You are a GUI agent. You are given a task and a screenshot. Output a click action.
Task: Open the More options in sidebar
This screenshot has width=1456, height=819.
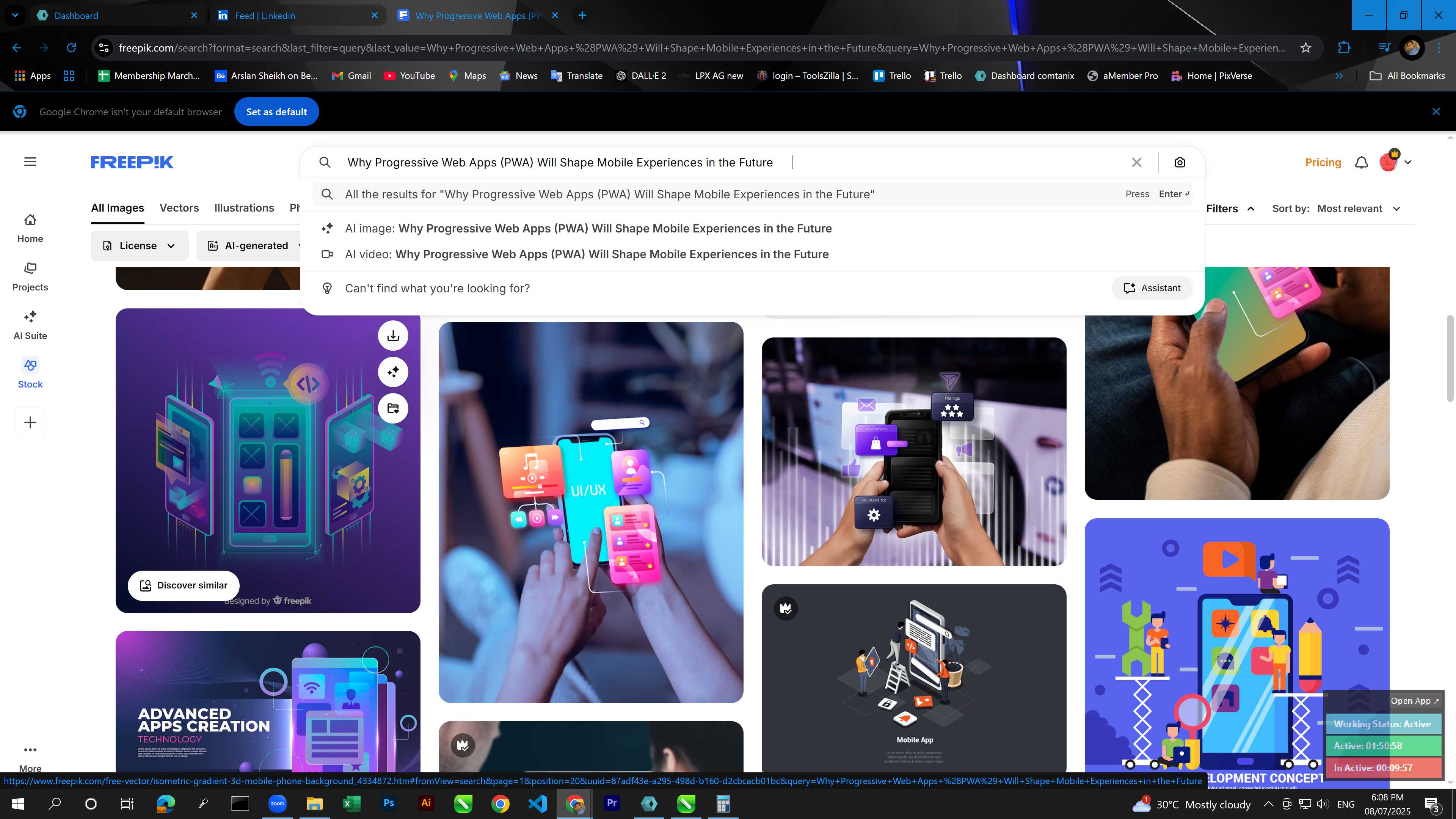(x=30, y=758)
